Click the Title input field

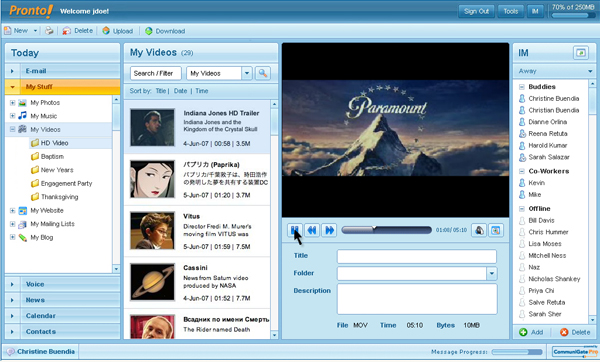[x=417, y=256]
